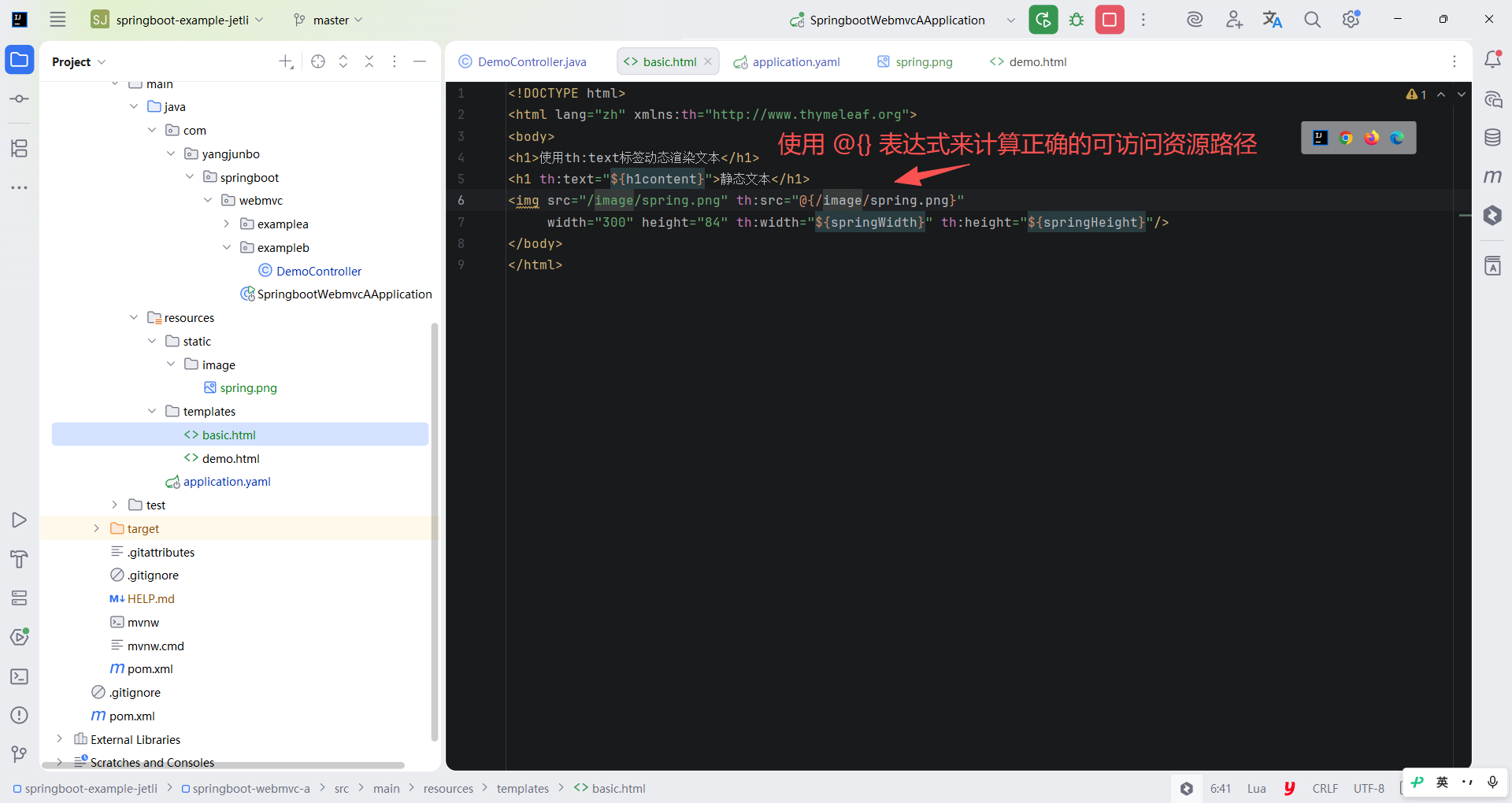Open the Structure tool window
Image resolution: width=1512 pixels, height=803 pixels.
[x=20, y=148]
